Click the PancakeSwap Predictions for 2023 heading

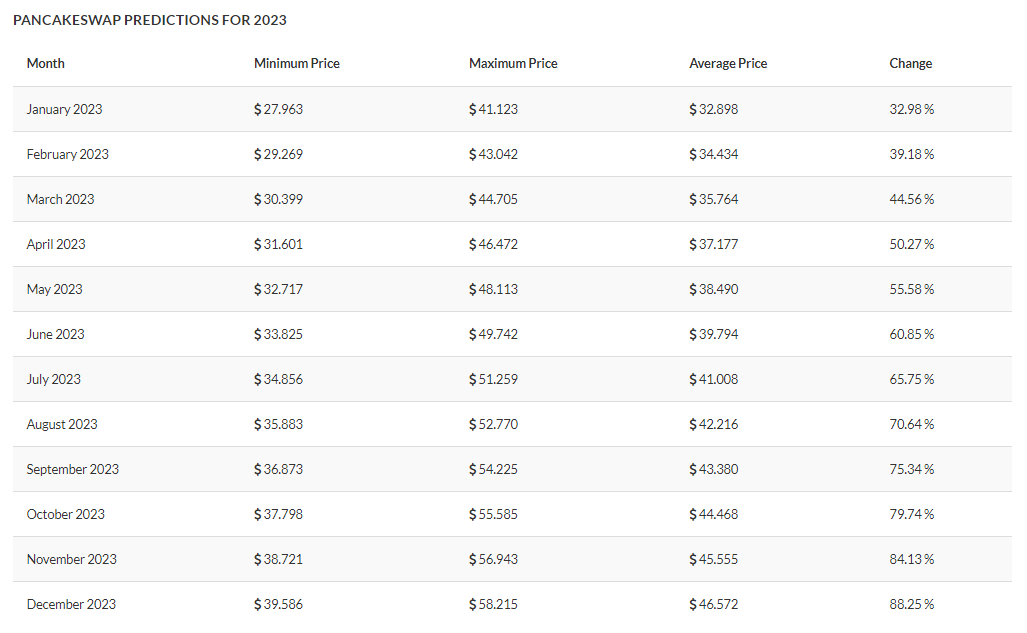point(150,20)
